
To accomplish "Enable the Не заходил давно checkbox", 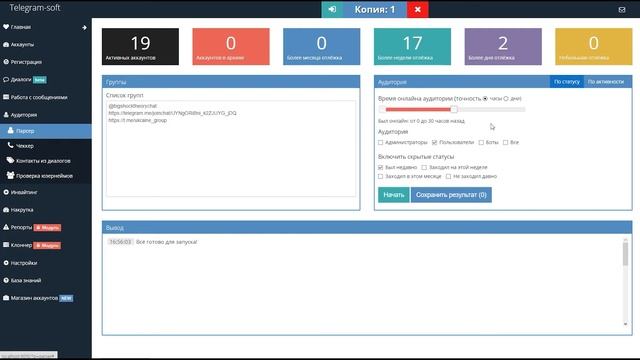I will click(x=448, y=176).
